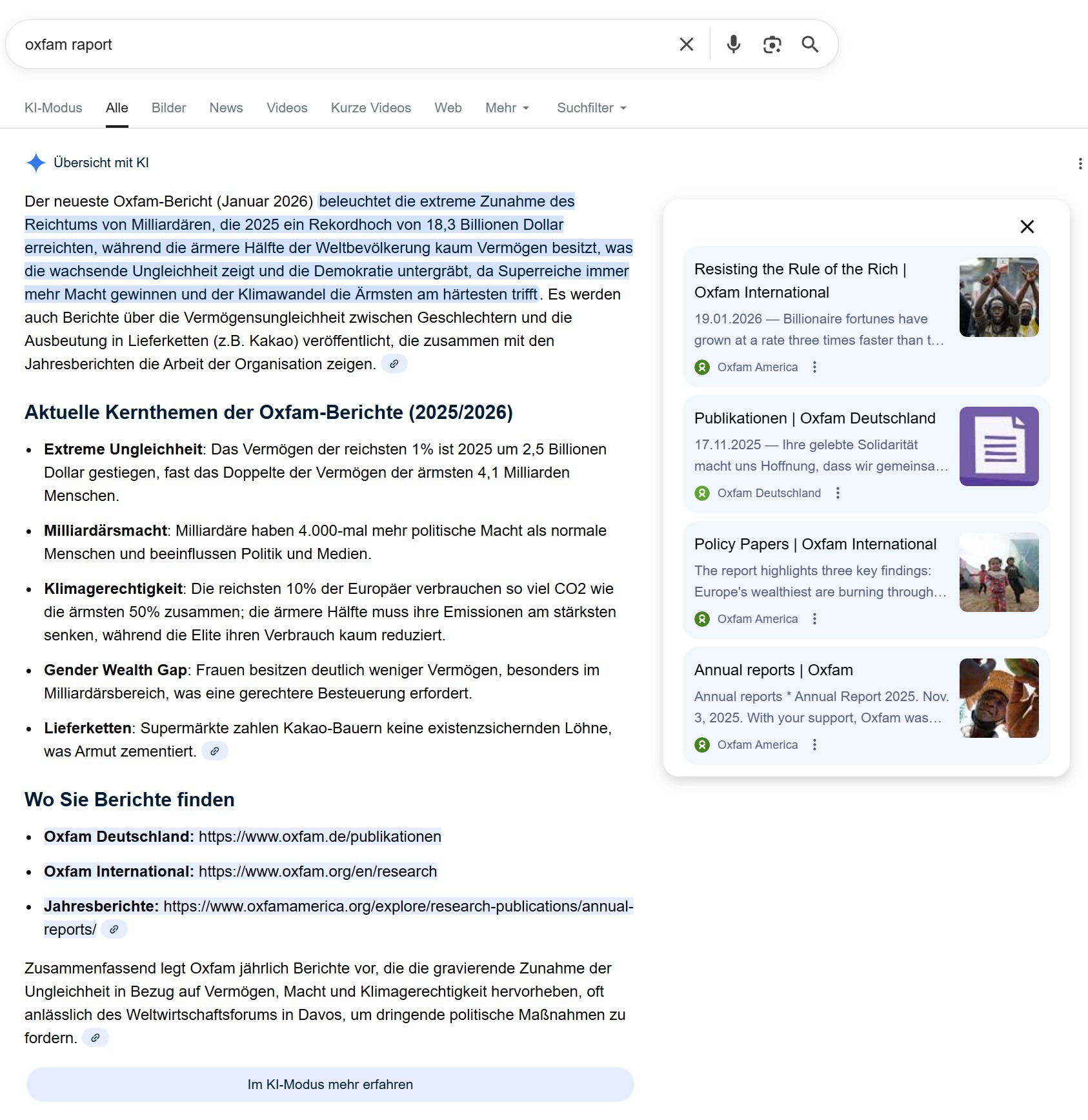Clear the search query text
This screenshot has width=1088, height=1120.
click(686, 45)
